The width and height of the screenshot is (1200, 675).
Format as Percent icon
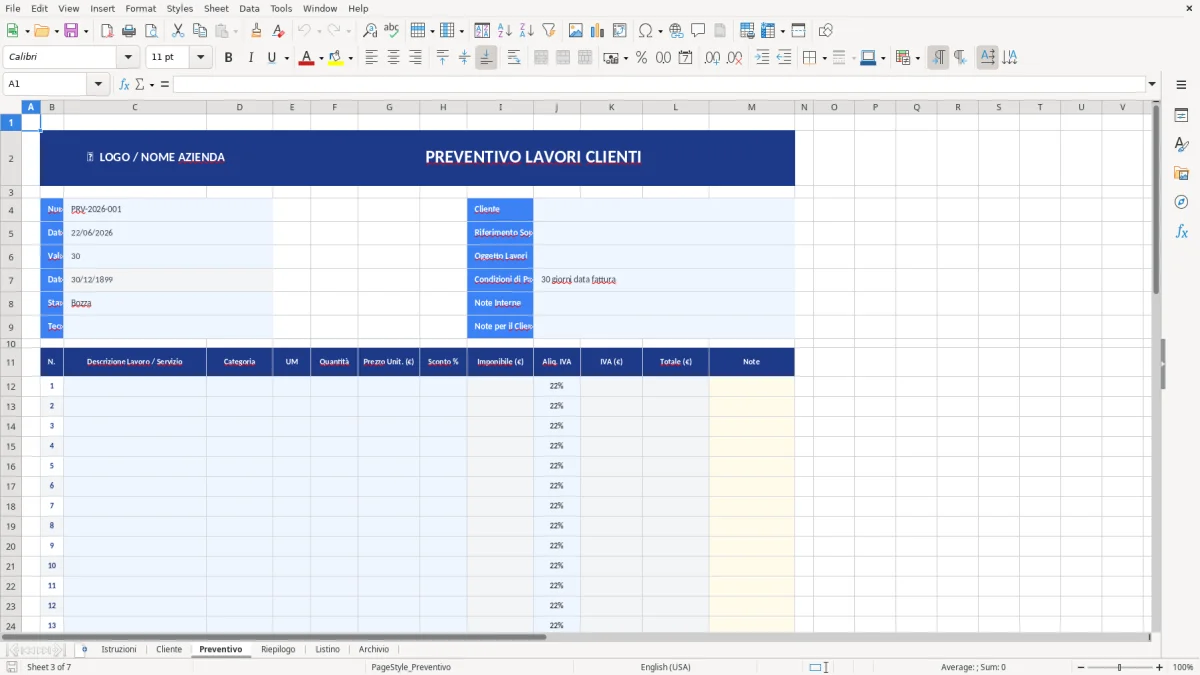641,58
